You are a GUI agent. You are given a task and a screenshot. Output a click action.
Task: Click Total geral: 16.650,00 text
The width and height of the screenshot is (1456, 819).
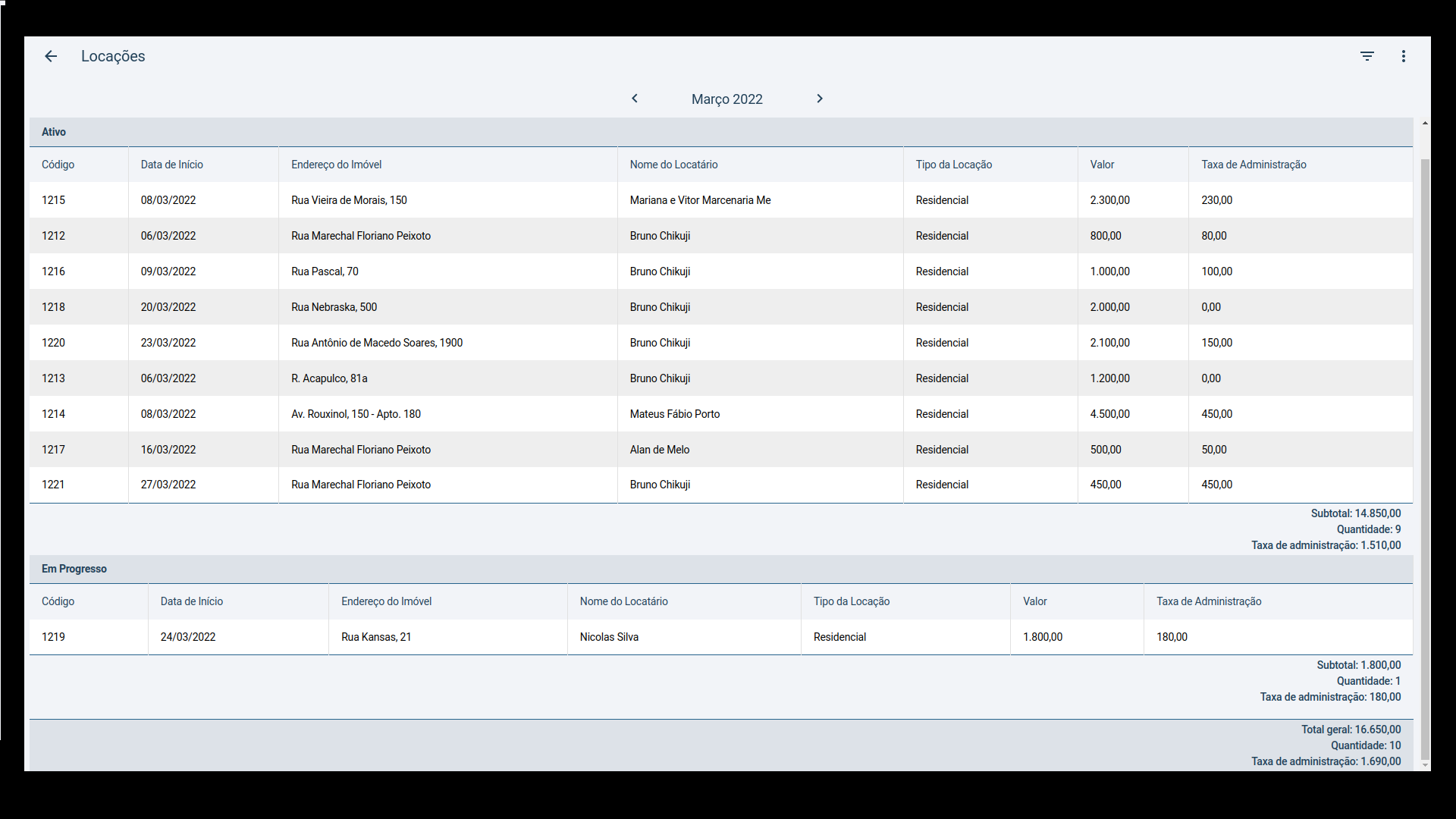click(x=1351, y=730)
